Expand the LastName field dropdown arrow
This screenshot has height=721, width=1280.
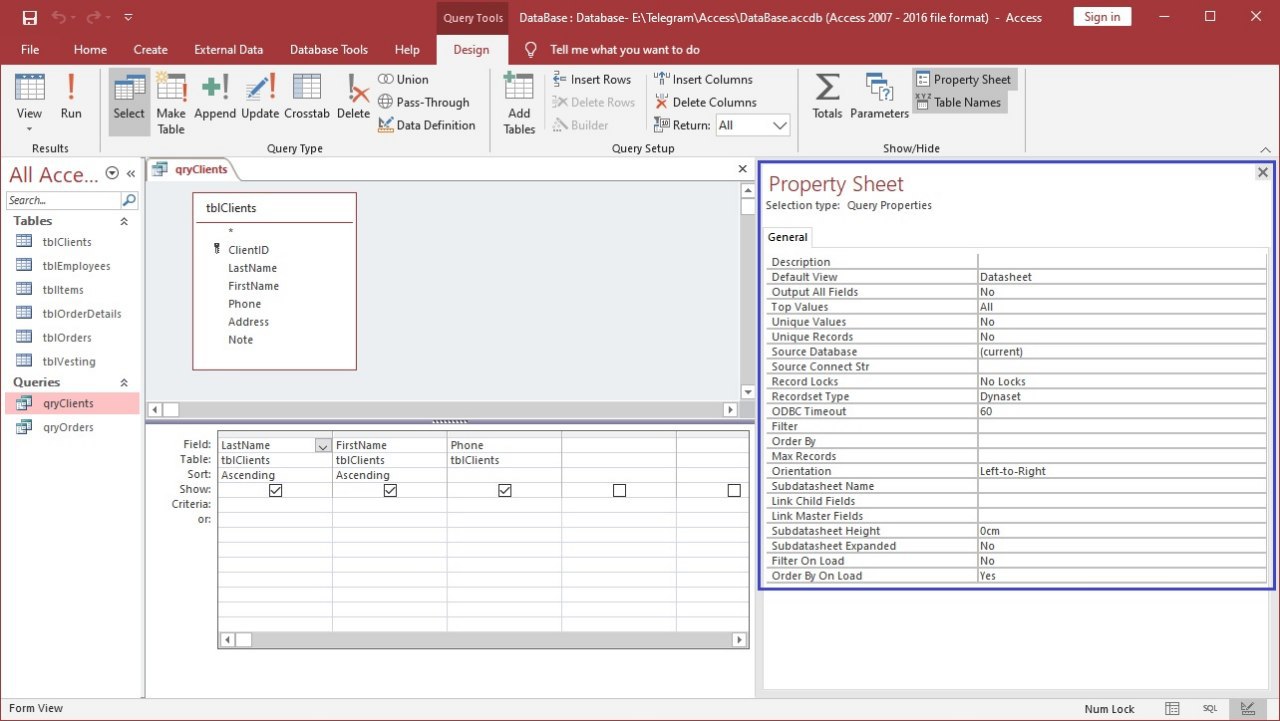coord(322,446)
